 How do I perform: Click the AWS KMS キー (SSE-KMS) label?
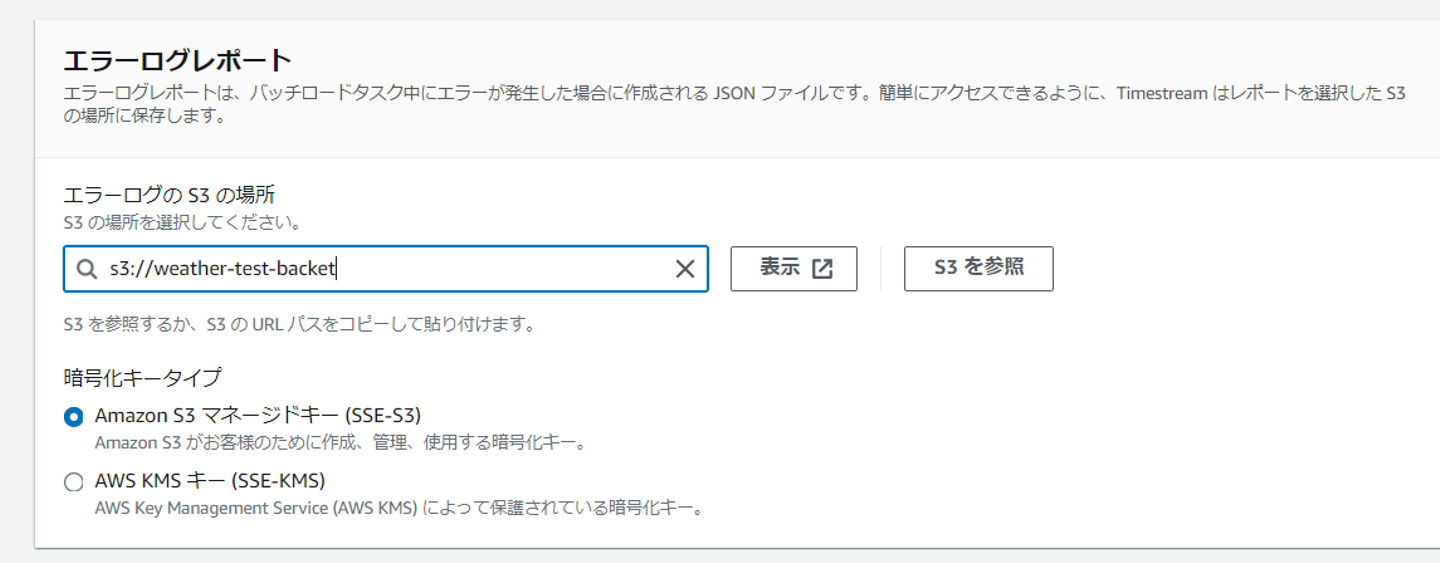(x=210, y=480)
